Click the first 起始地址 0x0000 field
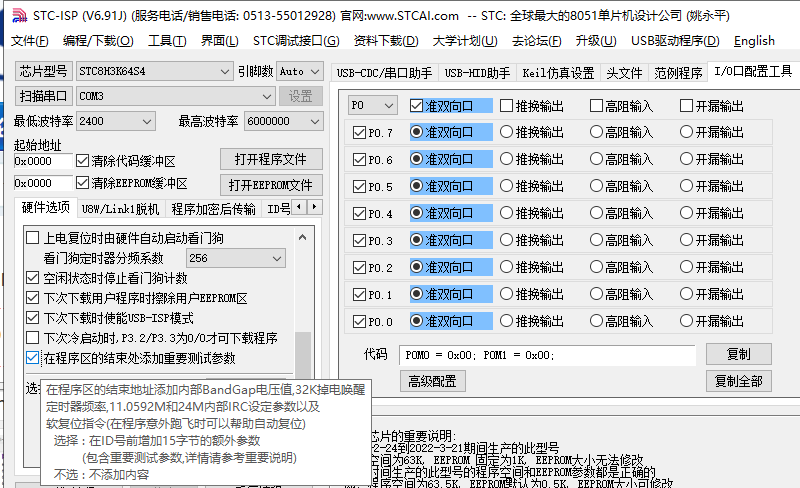The image size is (800, 488). coord(43,161)
